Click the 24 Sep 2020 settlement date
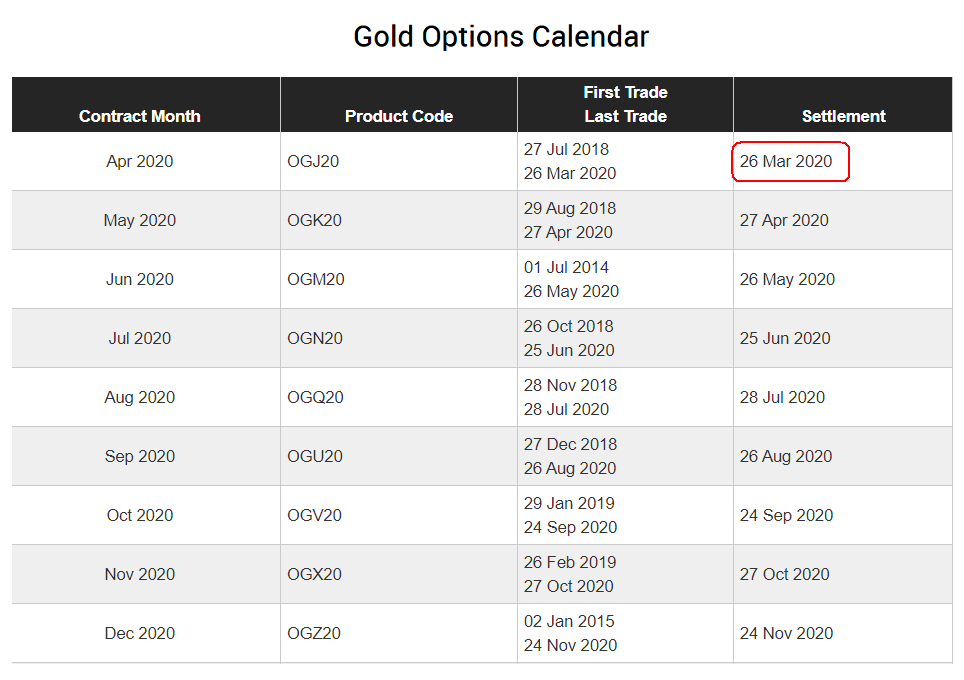964x680 pixels. 786,515
